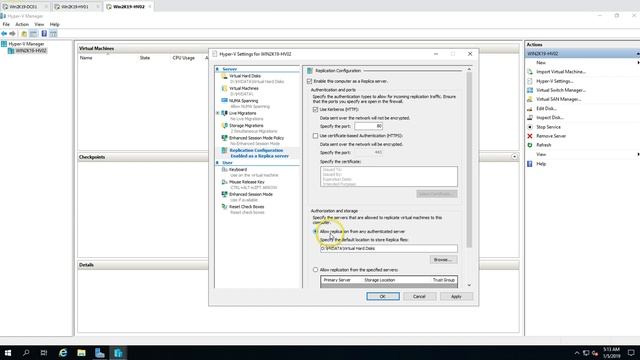640x360 pixels.
Task: Select Allow replication from any authenticated server
Action: click(315, 231)
